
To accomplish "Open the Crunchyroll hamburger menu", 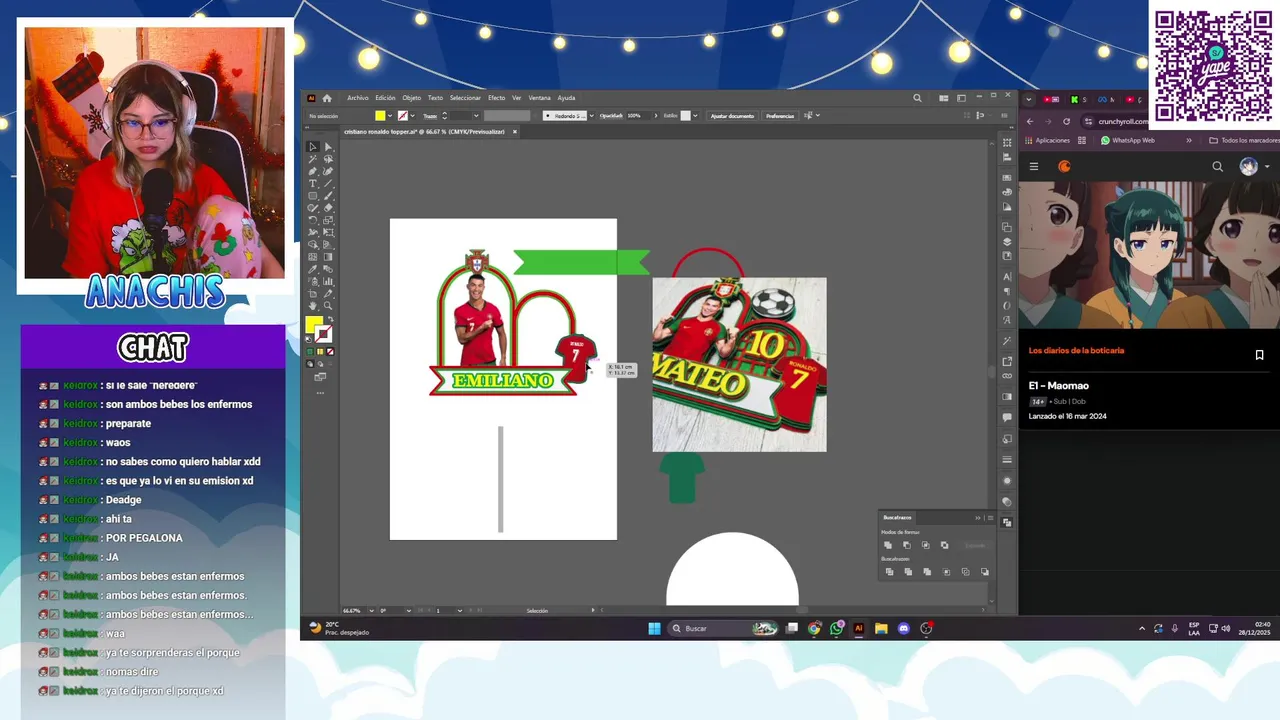I will [x=1034, y=166].
